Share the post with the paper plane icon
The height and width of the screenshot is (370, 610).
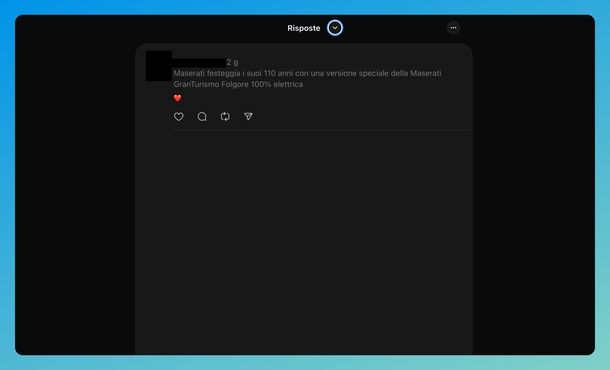coord(248,116)
